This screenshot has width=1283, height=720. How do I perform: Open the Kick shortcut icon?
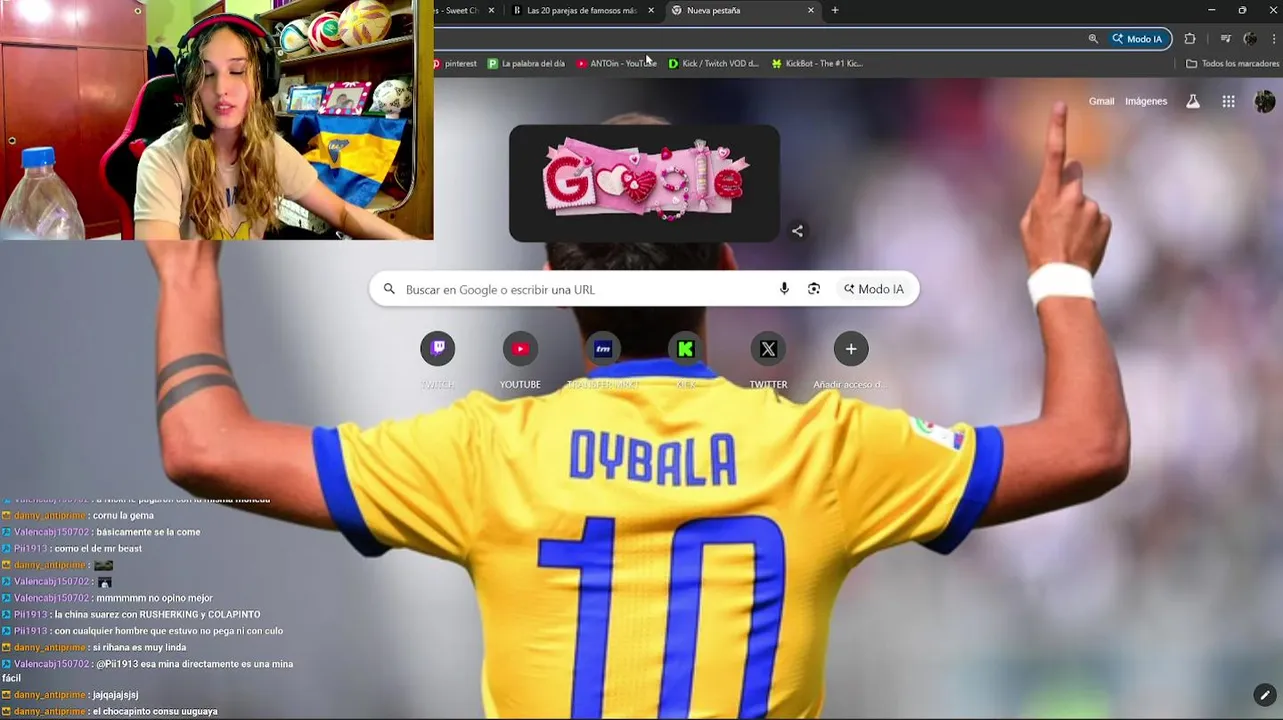coord(685,349)
